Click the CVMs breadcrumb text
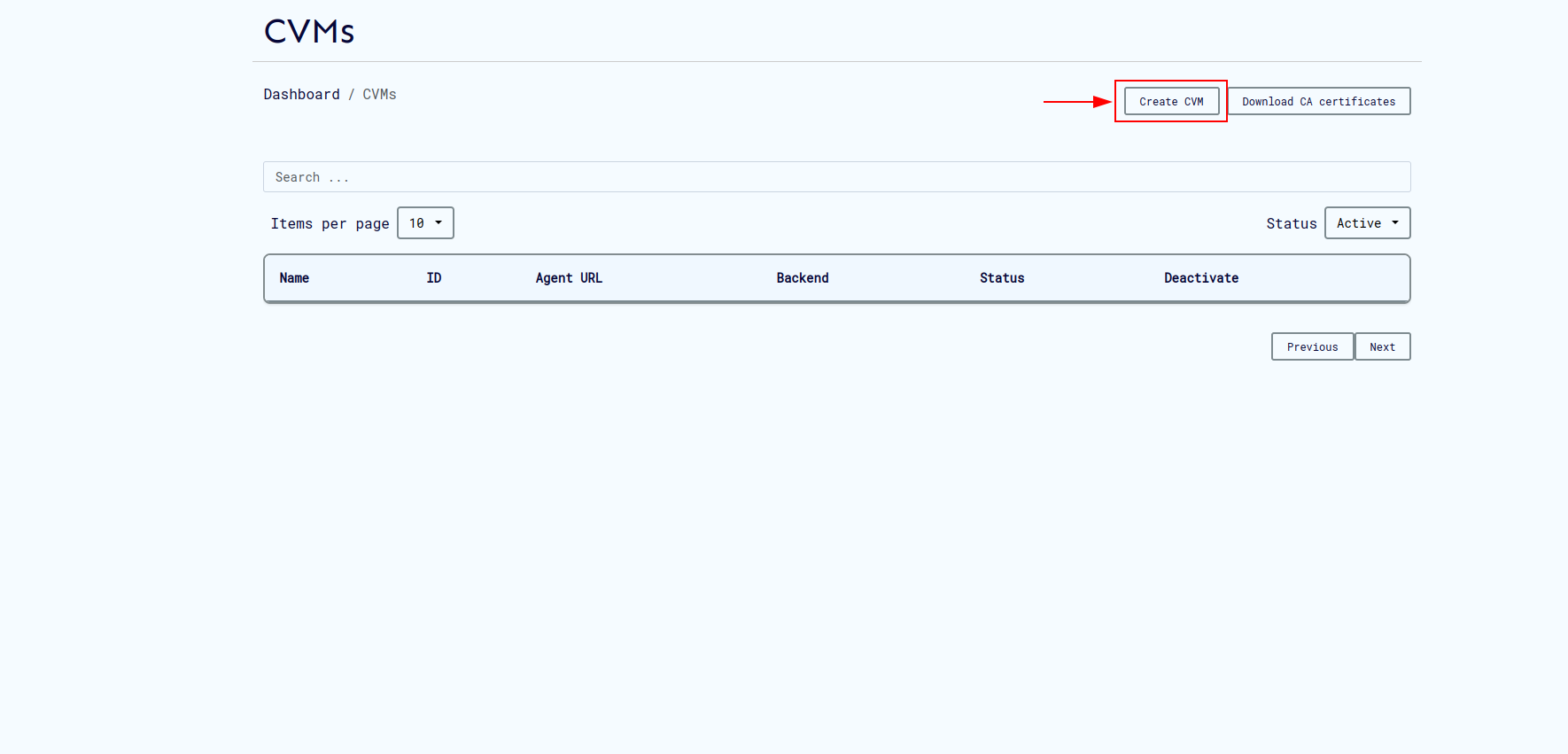The height and width of the screenshot is (754, 1568). [379, 94]
